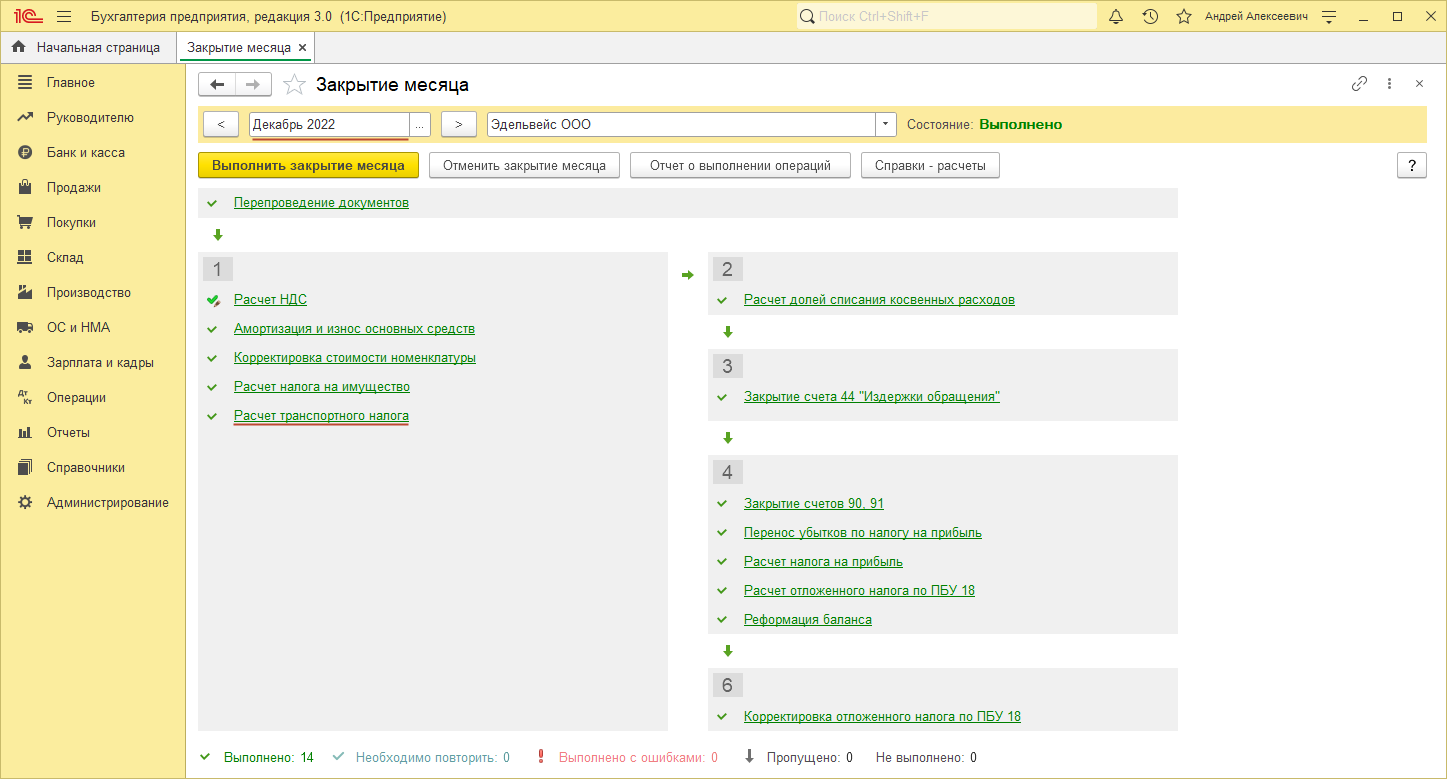The image size is (1447, 779).
Task: Open help with the ? button
Action: (x=1411, y=165)
